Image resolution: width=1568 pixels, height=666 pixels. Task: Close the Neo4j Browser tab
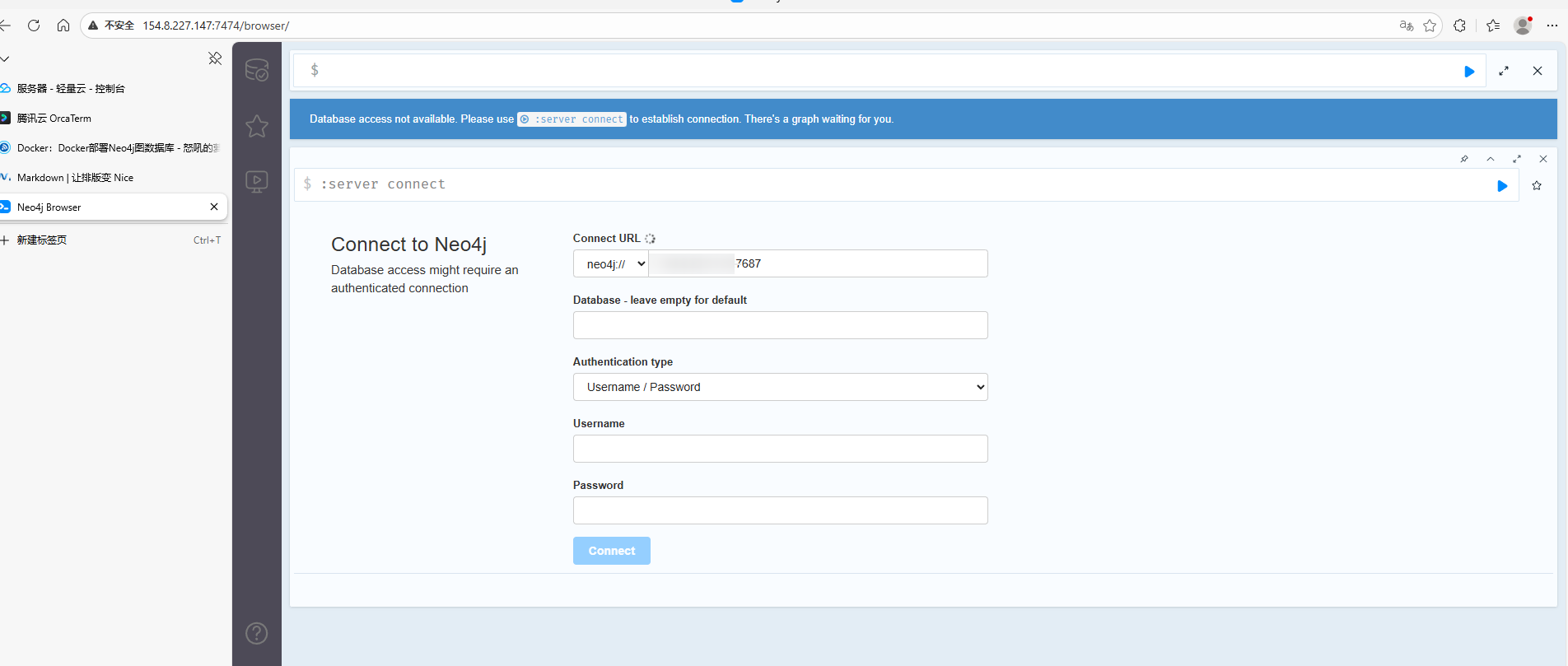pyautogui.click(x=214, y=207)
